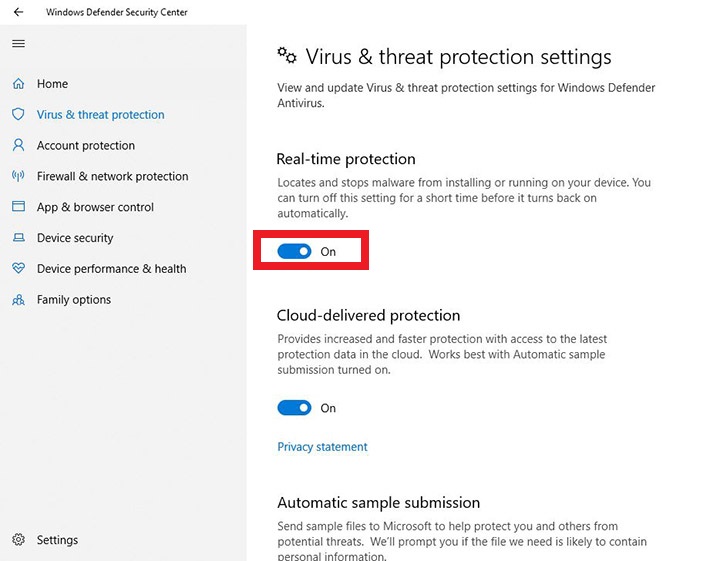Click the Automatic sample submission heading
This screenshot has width=720, height=561.
[x=378, y=503]
